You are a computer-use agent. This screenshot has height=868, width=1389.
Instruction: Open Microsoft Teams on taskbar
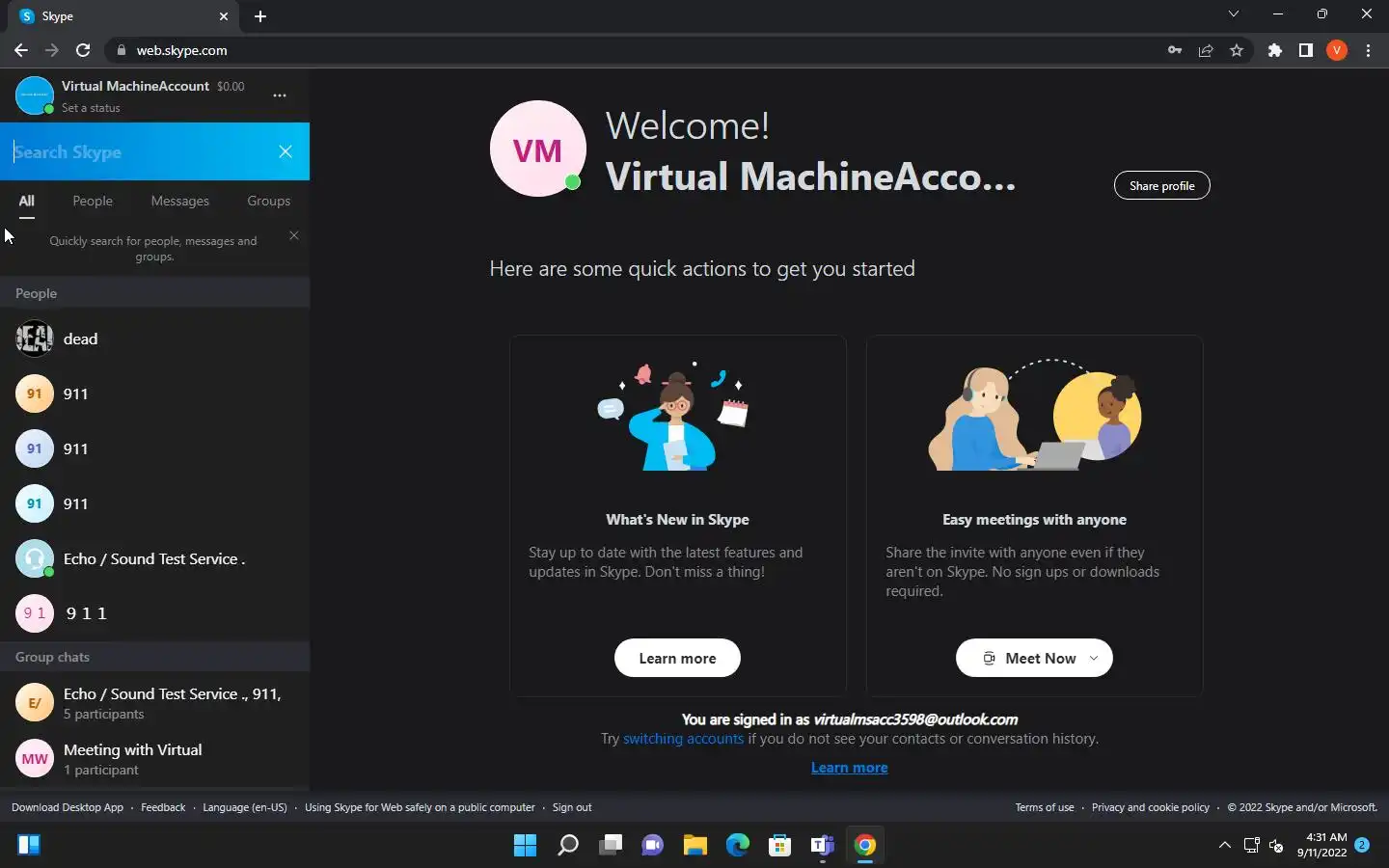click(x=823, y=845)
